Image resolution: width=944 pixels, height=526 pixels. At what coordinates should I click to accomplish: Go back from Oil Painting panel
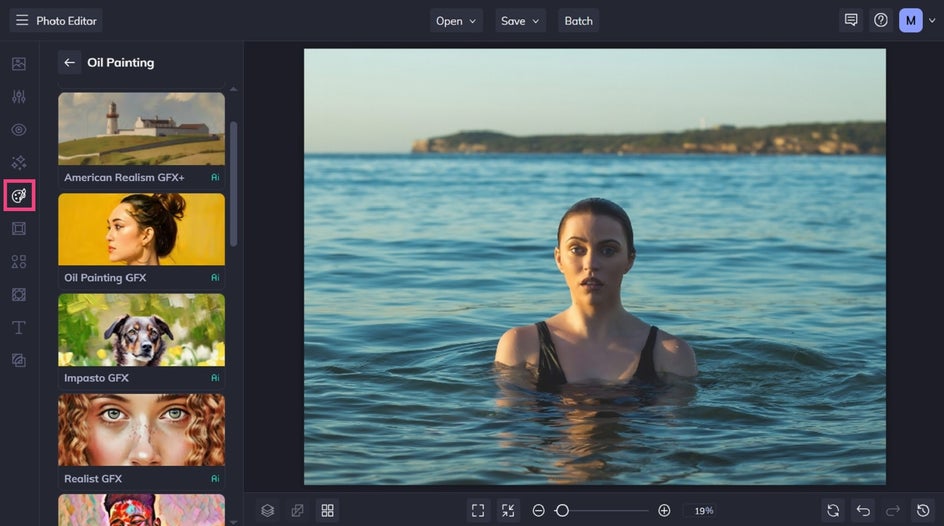point(69,62)
